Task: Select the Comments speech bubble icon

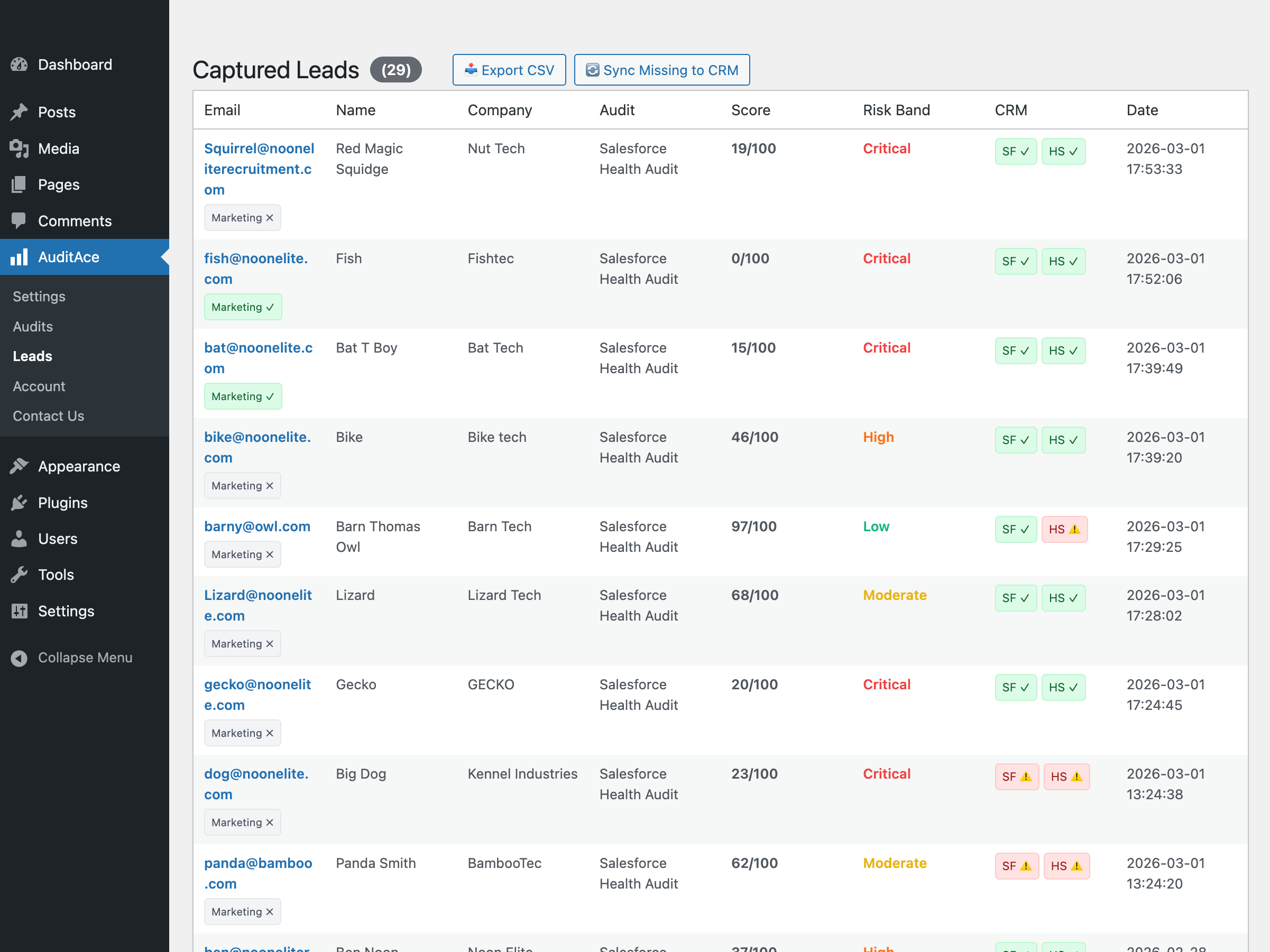Action: 20,220
